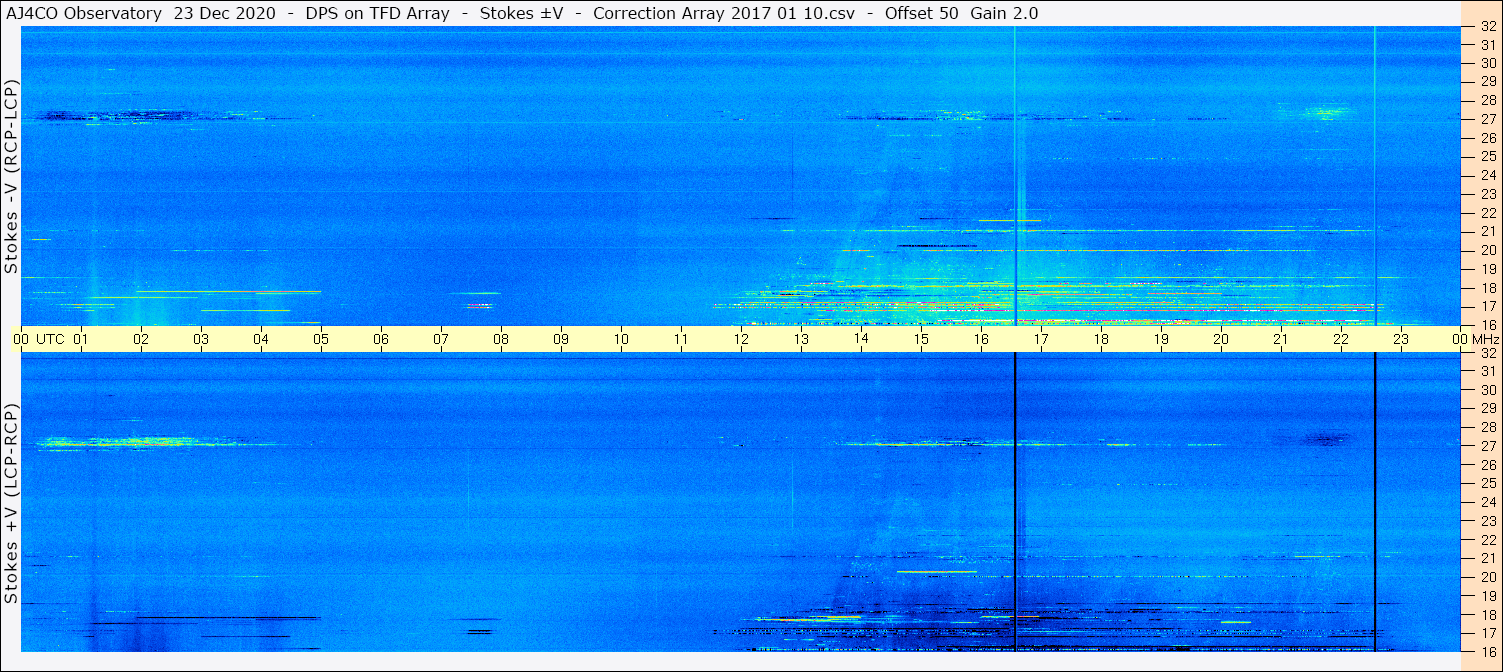Image resolution: width=1503 pixels, height=672 pixels.
Task: Click the MHz unit label on time axis
Action: pos(1485,339)
